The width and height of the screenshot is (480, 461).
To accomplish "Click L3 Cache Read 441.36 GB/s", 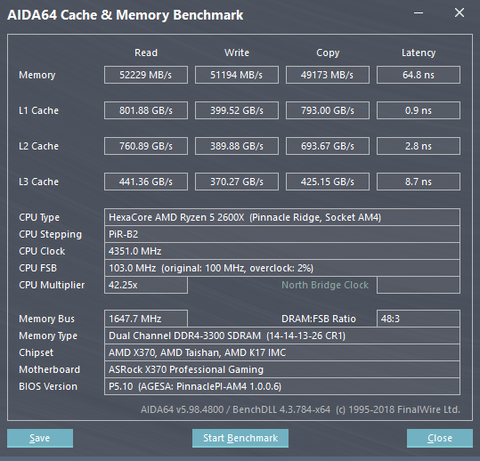I will tap(146, 182).
